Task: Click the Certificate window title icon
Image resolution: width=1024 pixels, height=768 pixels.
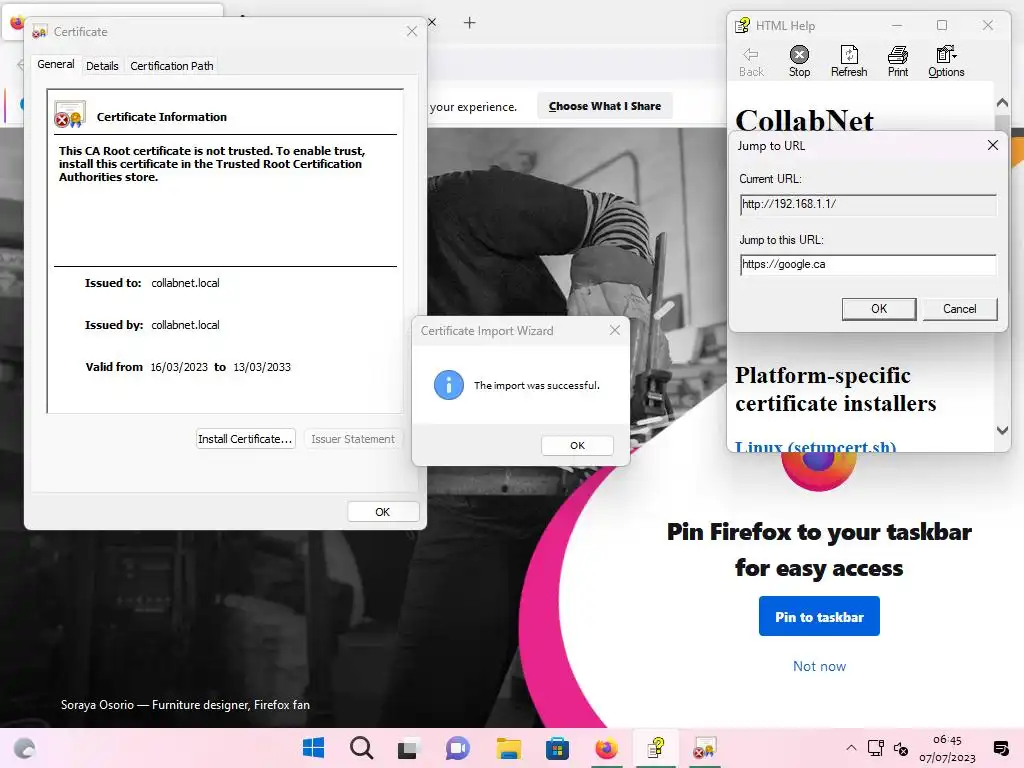Action: (x=40, y=31)
